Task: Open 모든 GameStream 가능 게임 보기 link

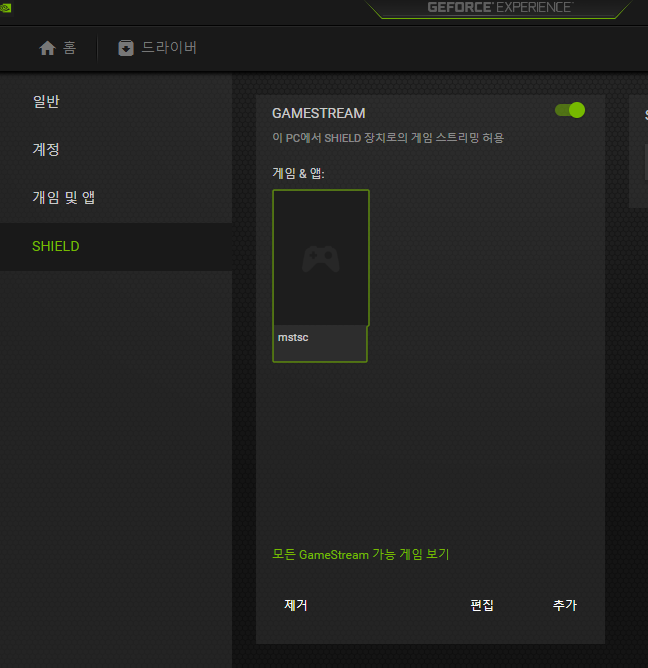Action: [x=360, y=554]
